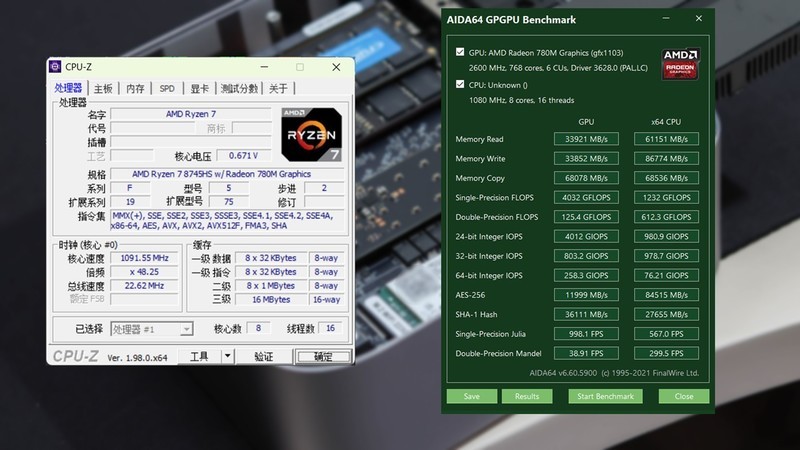Click GPU Memory Copy value 68078 MB/s
The height and width of the screenshot is (450, 800).
tap(586, 178)
